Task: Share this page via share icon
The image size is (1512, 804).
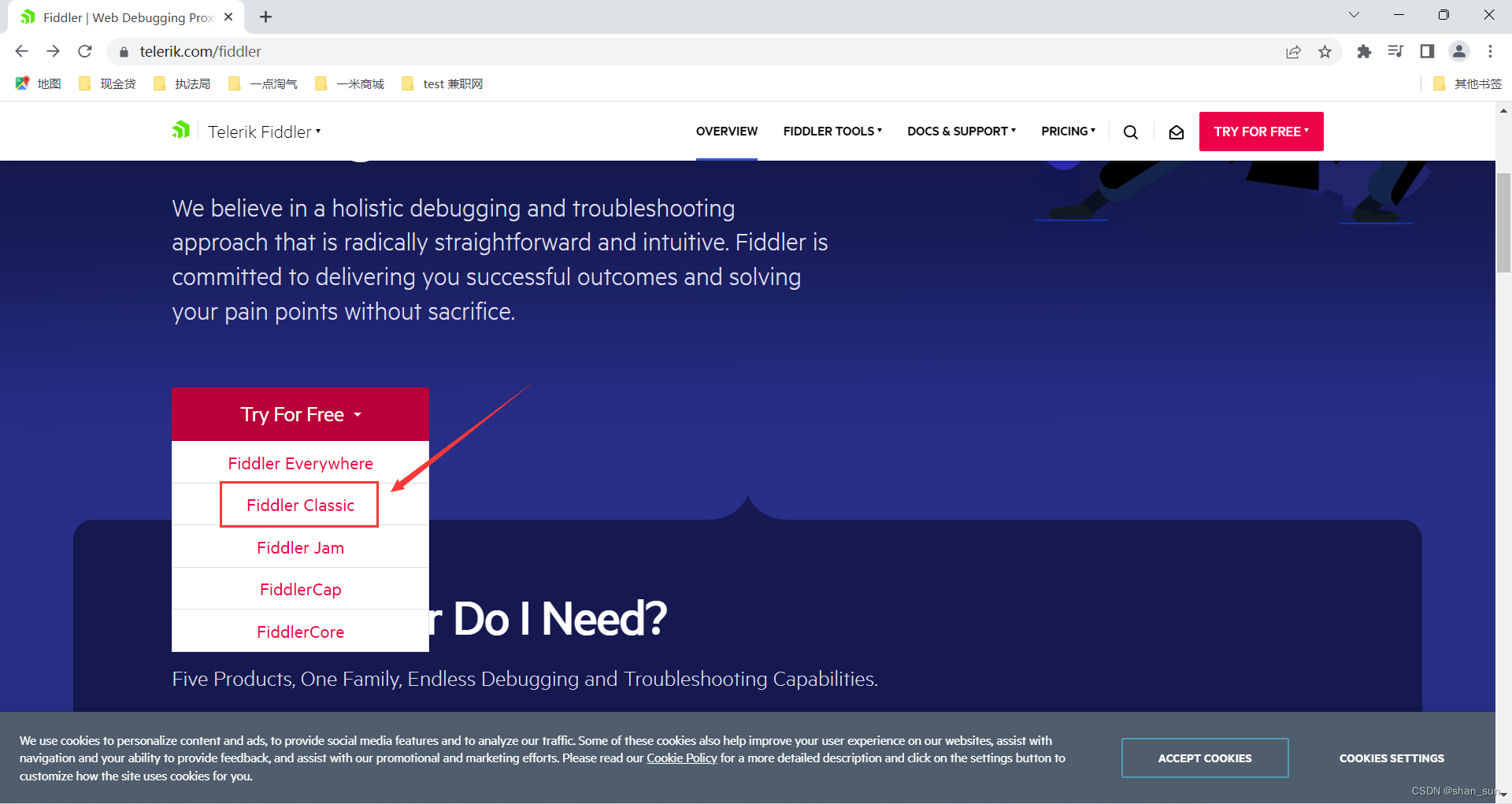Action: pos(1293,52)
